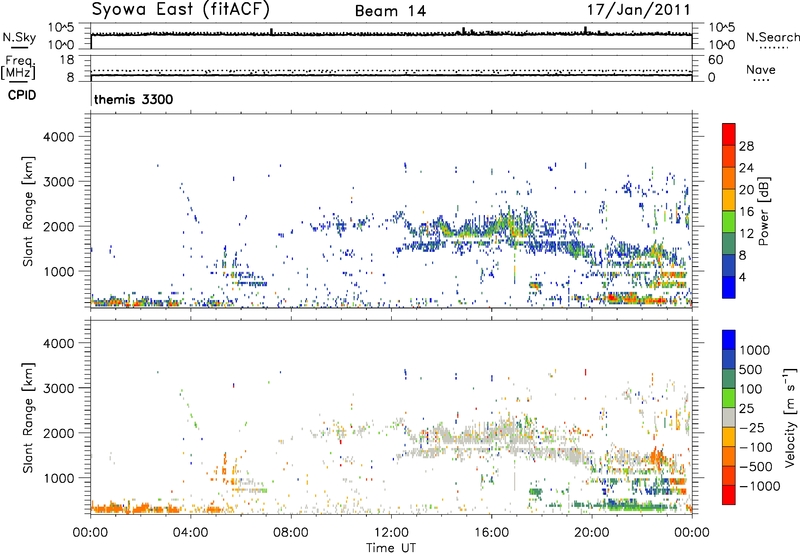Click the '04:00' time axis tick label
The width and height of the screenshot is (800, 554).
(190, 533)
